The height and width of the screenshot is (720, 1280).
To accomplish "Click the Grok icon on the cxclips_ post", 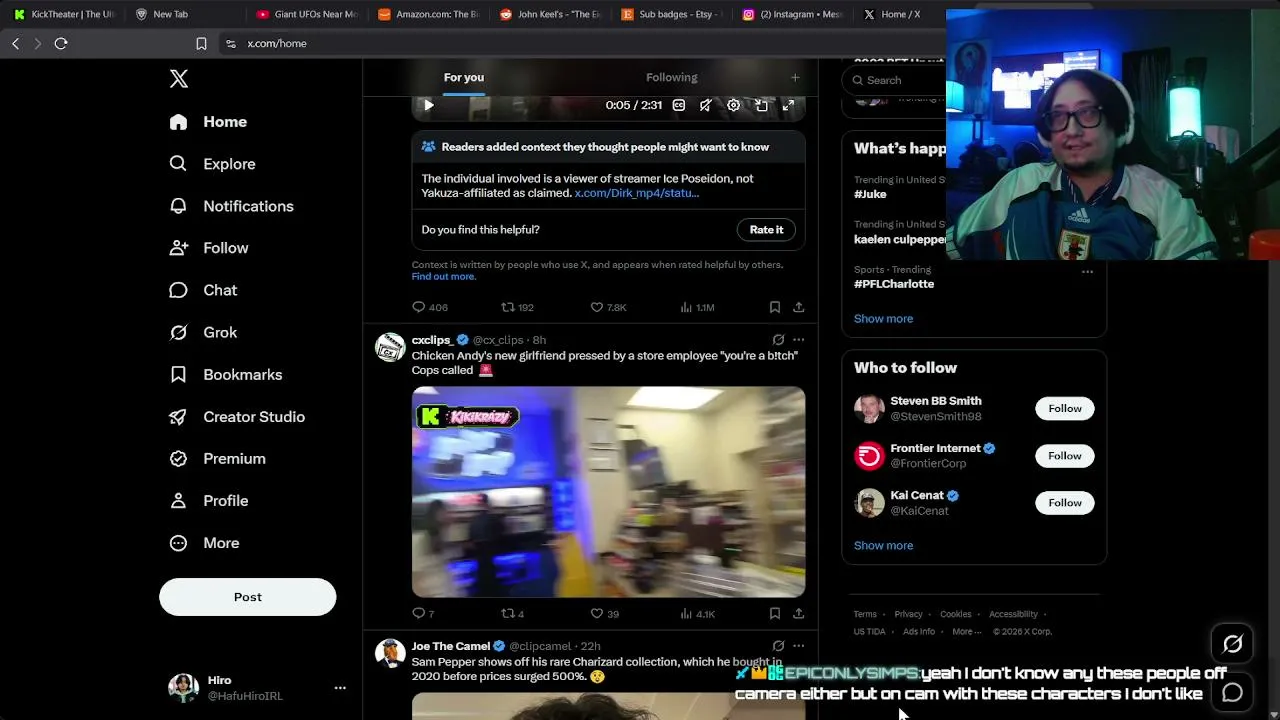I will (778, 340).
